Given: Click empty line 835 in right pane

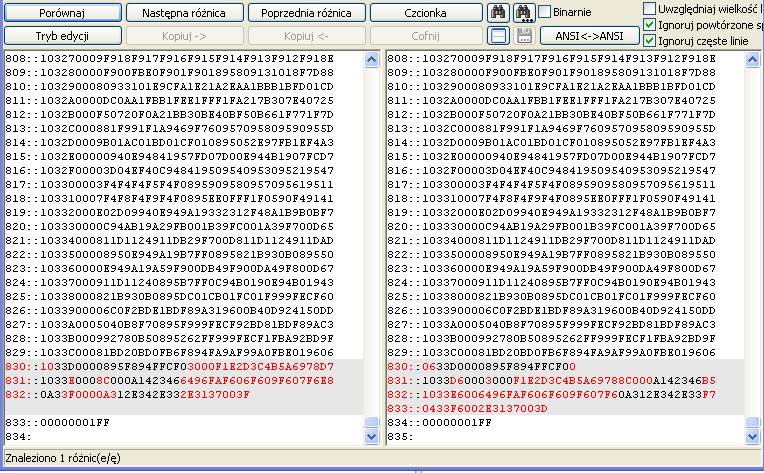Looking at the screenshot, I should (x=401, y=436).
